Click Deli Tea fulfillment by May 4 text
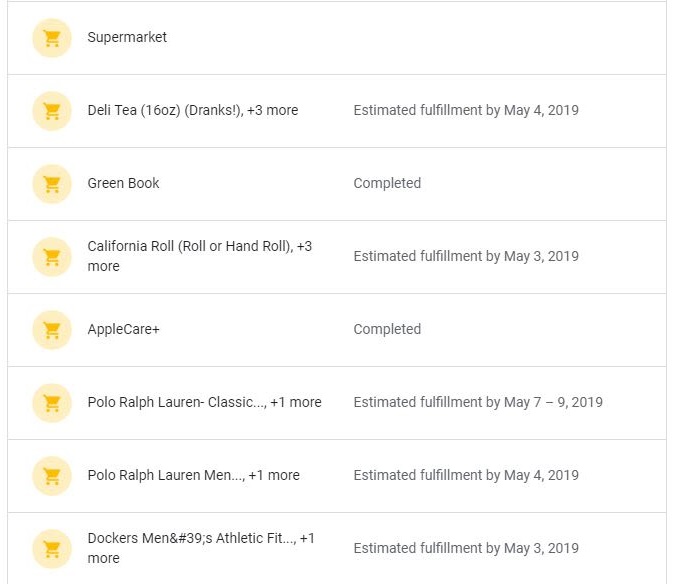Image resolution: width=675 pixels, height=584 pixels. point(466,110)
